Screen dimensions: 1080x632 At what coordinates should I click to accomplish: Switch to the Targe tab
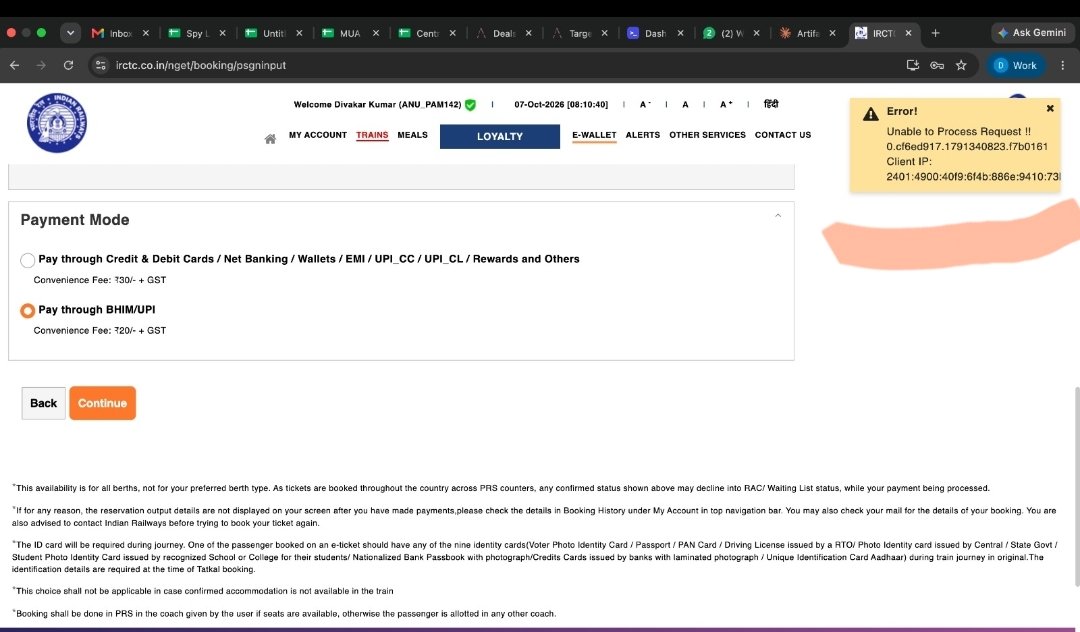click(572, 33)
